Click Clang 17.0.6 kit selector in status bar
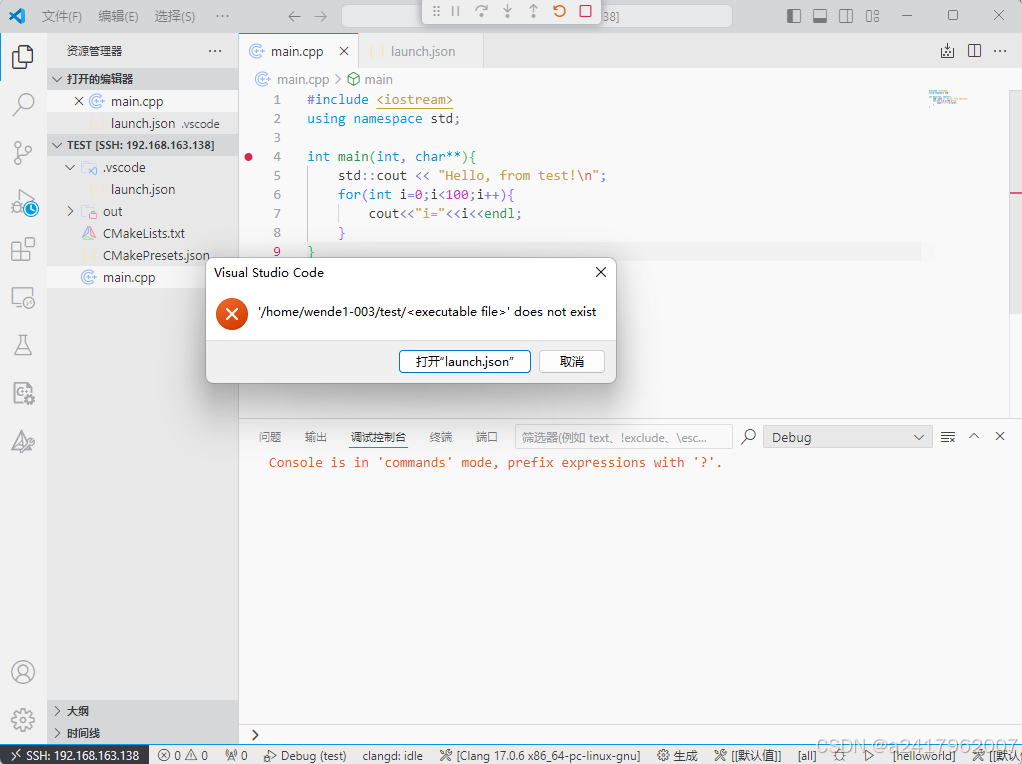Viewport: 1022px width, 764px height. tap(540, 755)
